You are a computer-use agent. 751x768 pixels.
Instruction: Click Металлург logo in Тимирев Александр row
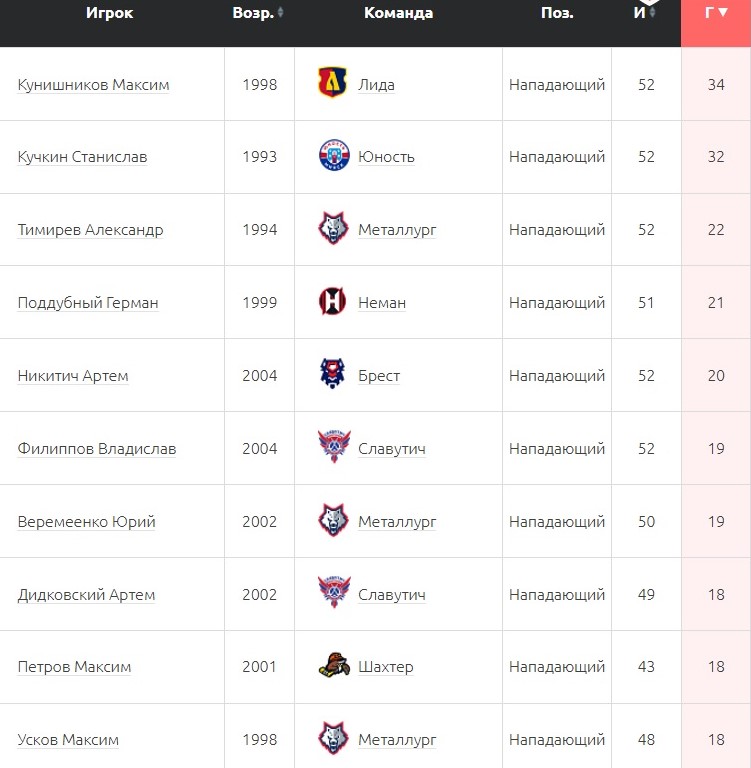(x=333, y=230)
